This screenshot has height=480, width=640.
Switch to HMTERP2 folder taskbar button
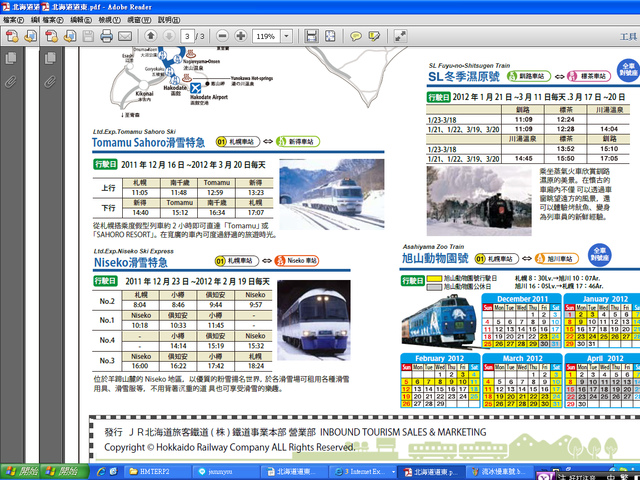[x=157, y=472]
